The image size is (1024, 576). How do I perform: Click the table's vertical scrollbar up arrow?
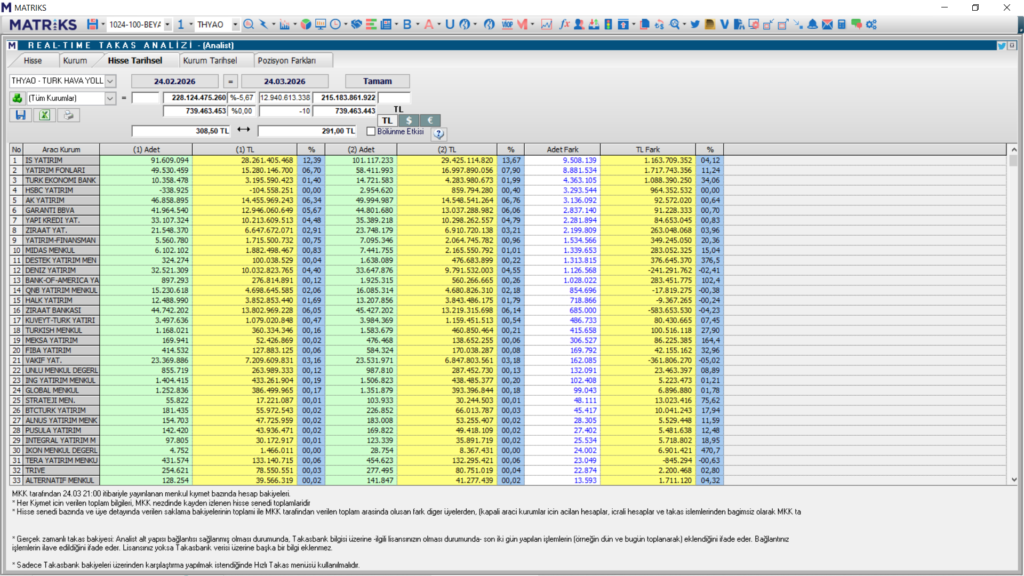[1014, 150]
